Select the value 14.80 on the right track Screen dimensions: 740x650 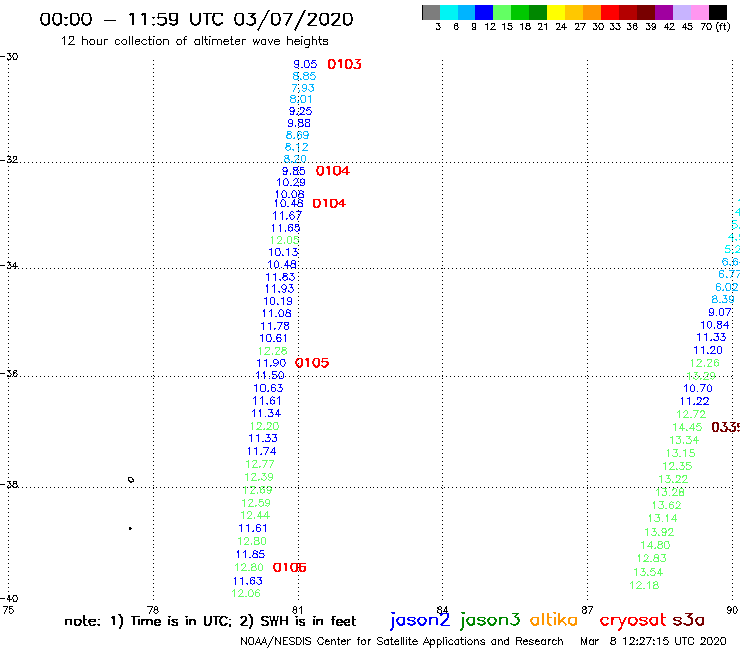[x=655, y=545]
